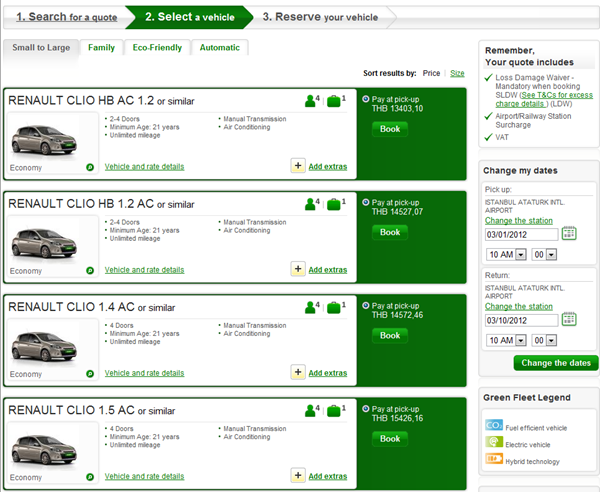Zoom image of Clio 1.4 AC car
Image resolution: width=600 pixels, height=492 pixels.
pyautogui.click(x=90, y=374)
